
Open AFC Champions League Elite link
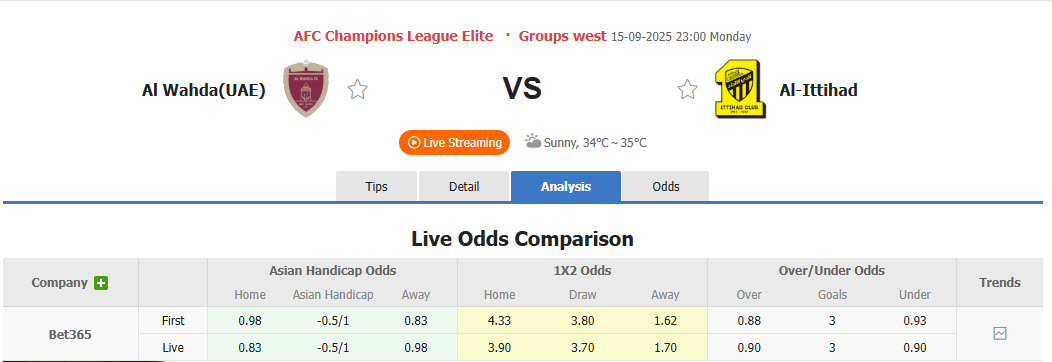tap(393, 36)
